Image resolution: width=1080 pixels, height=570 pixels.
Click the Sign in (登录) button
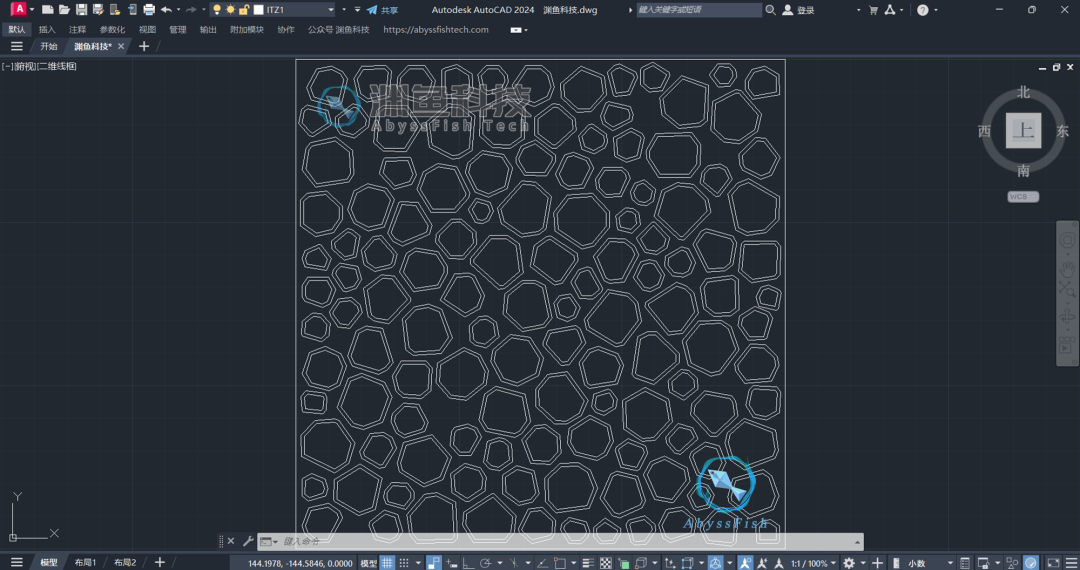point(799,10)
